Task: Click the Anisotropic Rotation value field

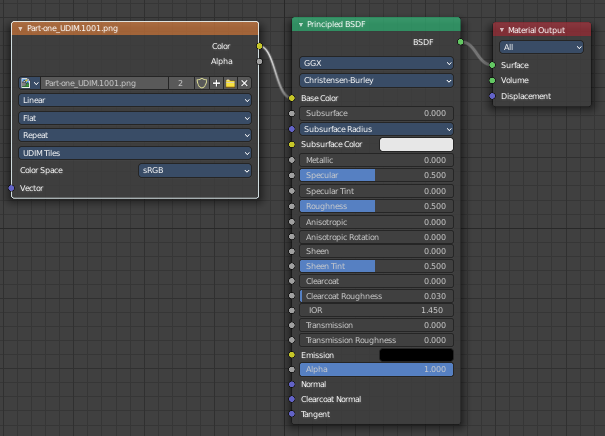Action: [x=376, y=237]
